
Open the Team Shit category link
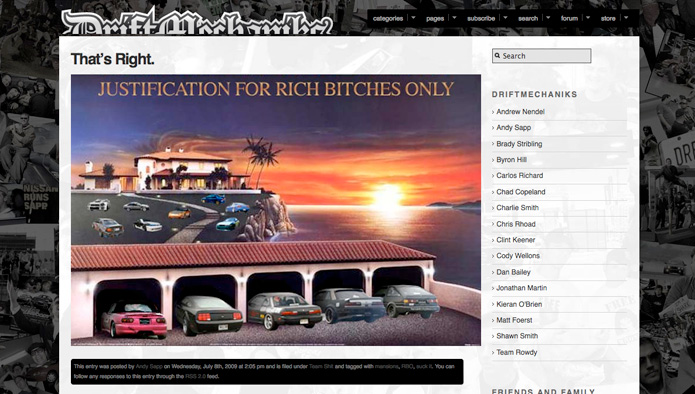(x=321, y=367)
